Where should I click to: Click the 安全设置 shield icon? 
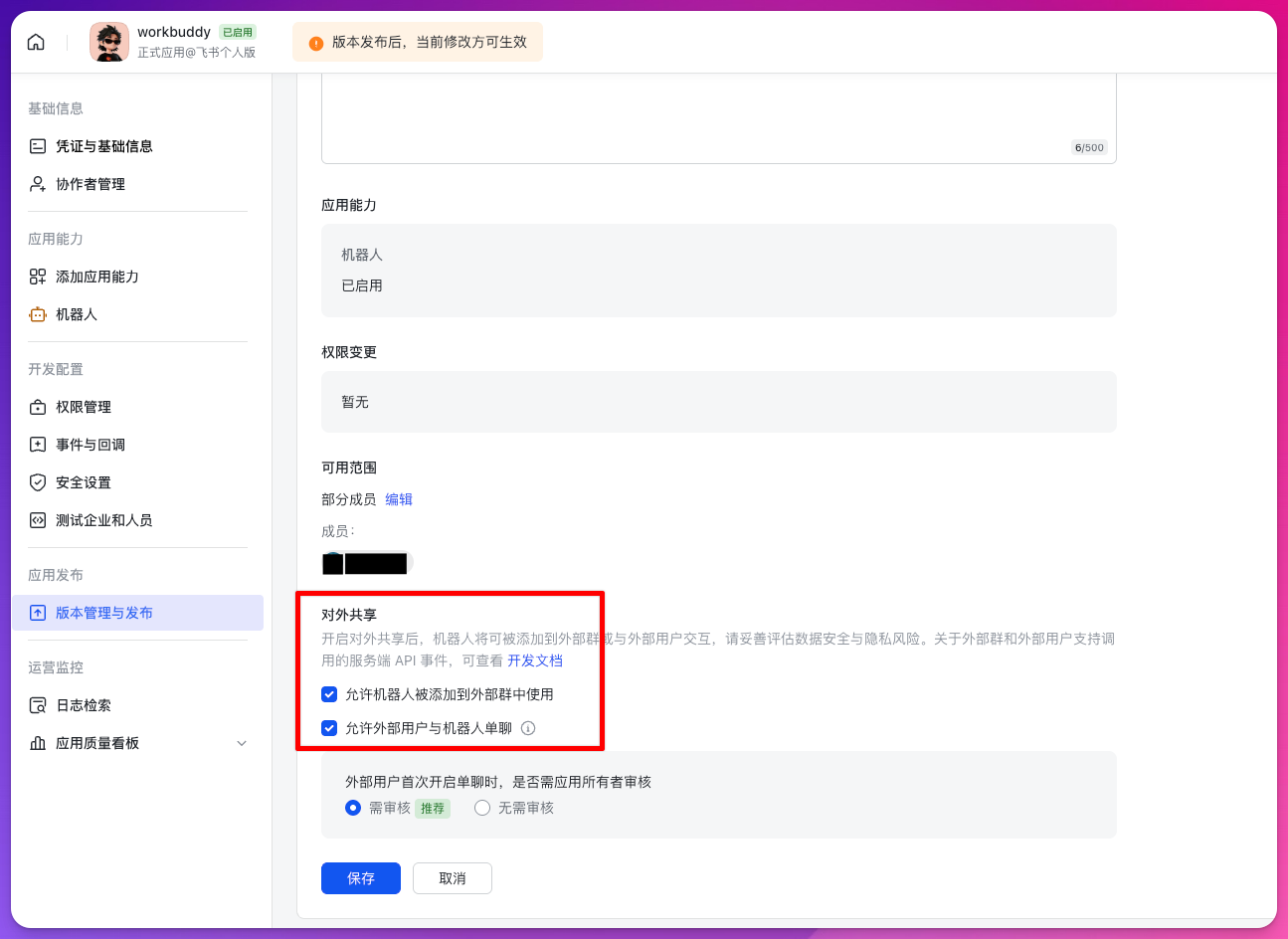pos(38,482)
